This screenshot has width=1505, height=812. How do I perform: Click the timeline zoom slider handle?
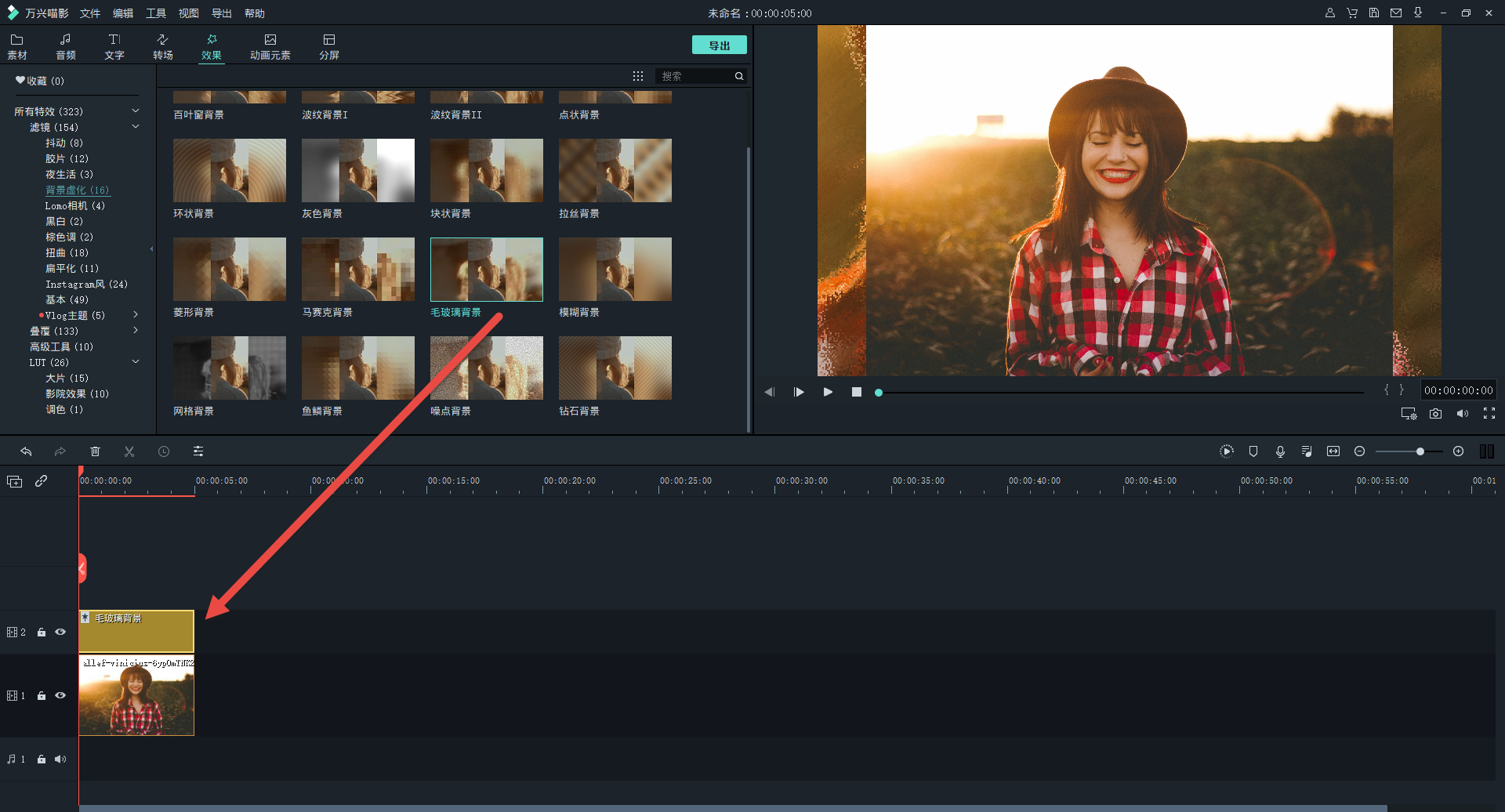[x=1420, y=451]
